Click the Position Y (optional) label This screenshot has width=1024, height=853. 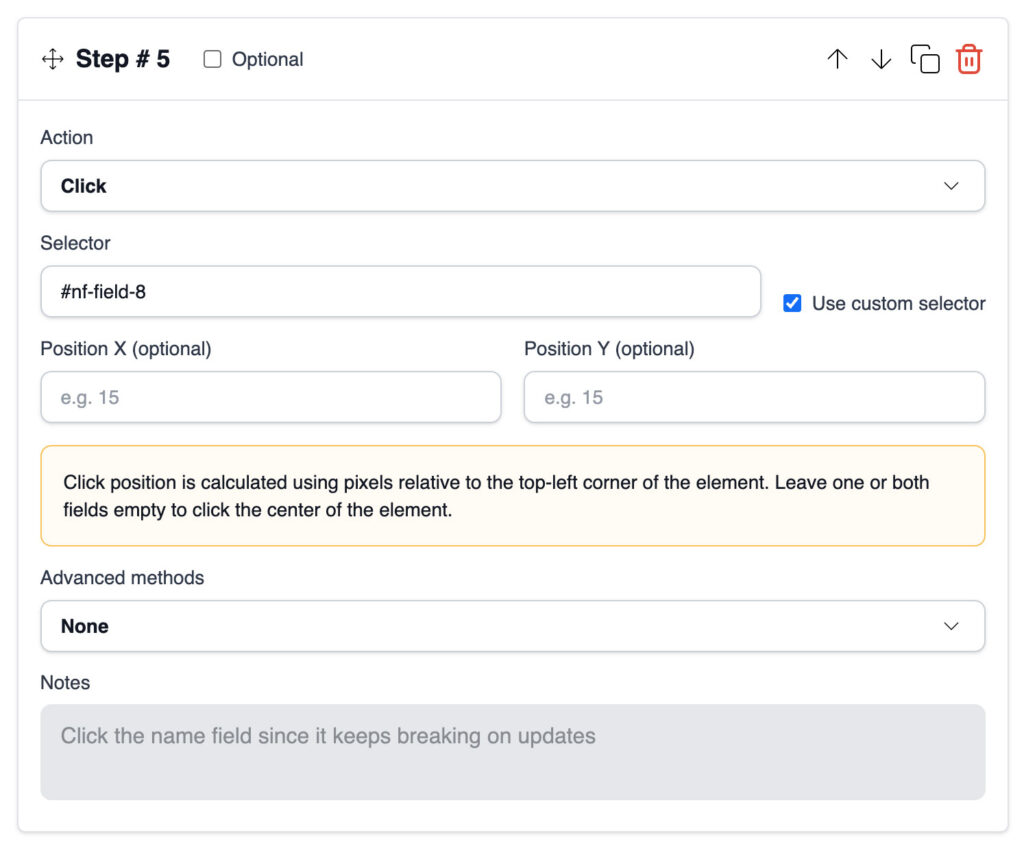(x=609, y=349)
